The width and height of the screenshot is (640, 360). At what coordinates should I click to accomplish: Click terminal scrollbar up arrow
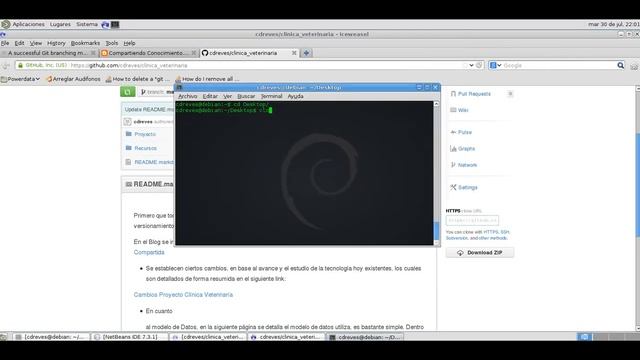click(x=436, y=104)
